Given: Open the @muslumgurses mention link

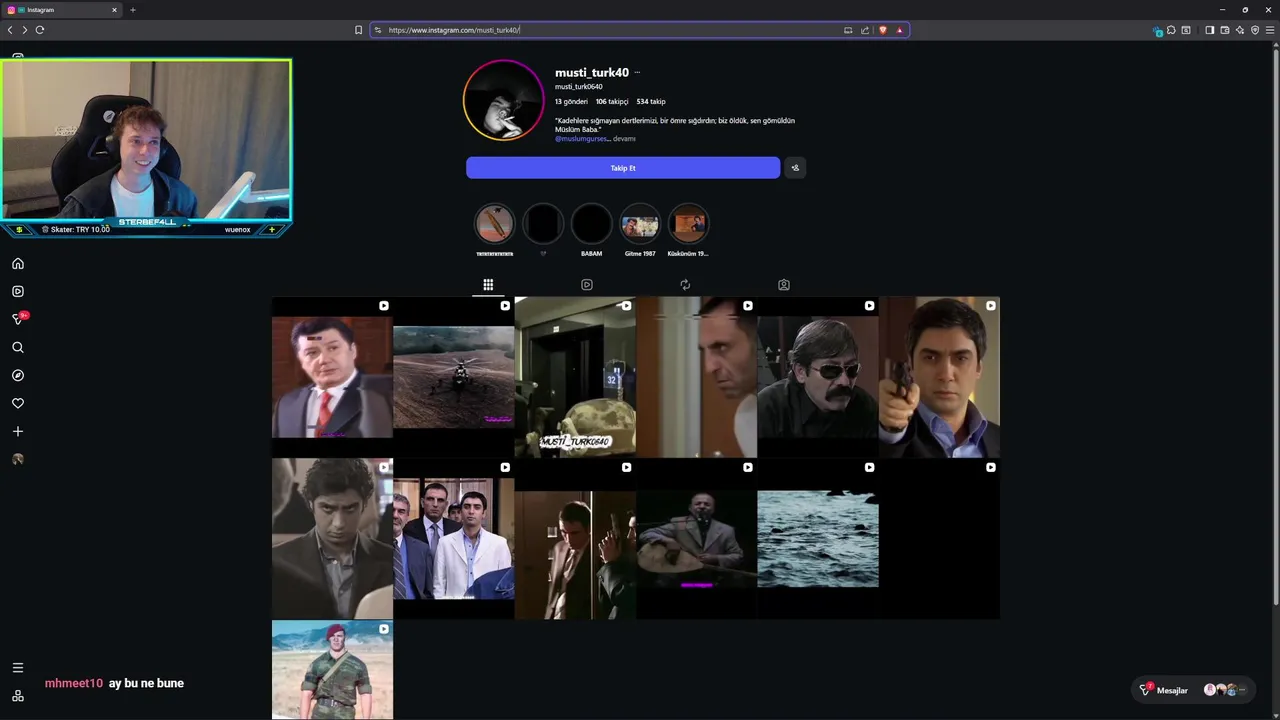Looking at the screenshot, I should 581,139.
